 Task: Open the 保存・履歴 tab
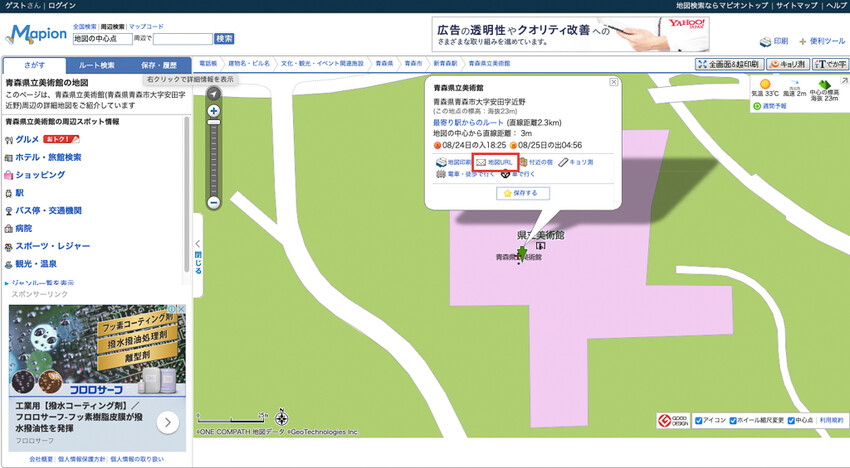[159, 65]
